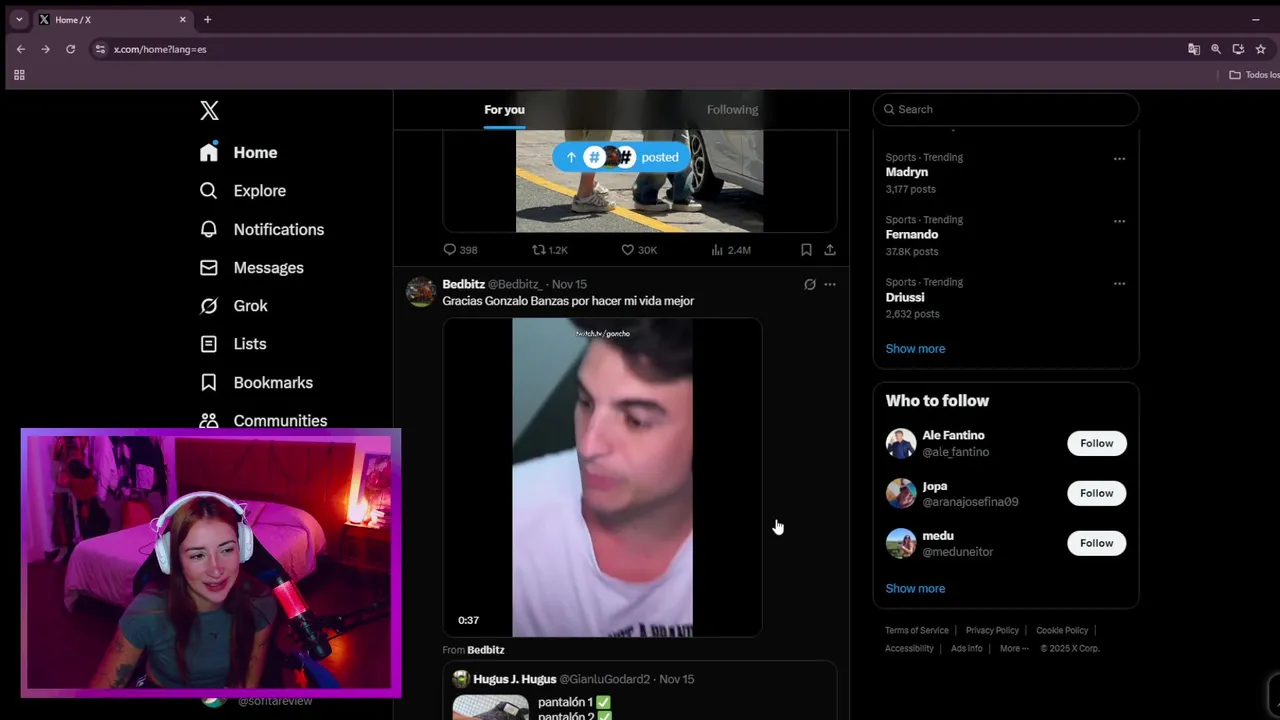Click the browser address bar URL
The height and width of the screenshot is (720, 1280).
point(160,49)
